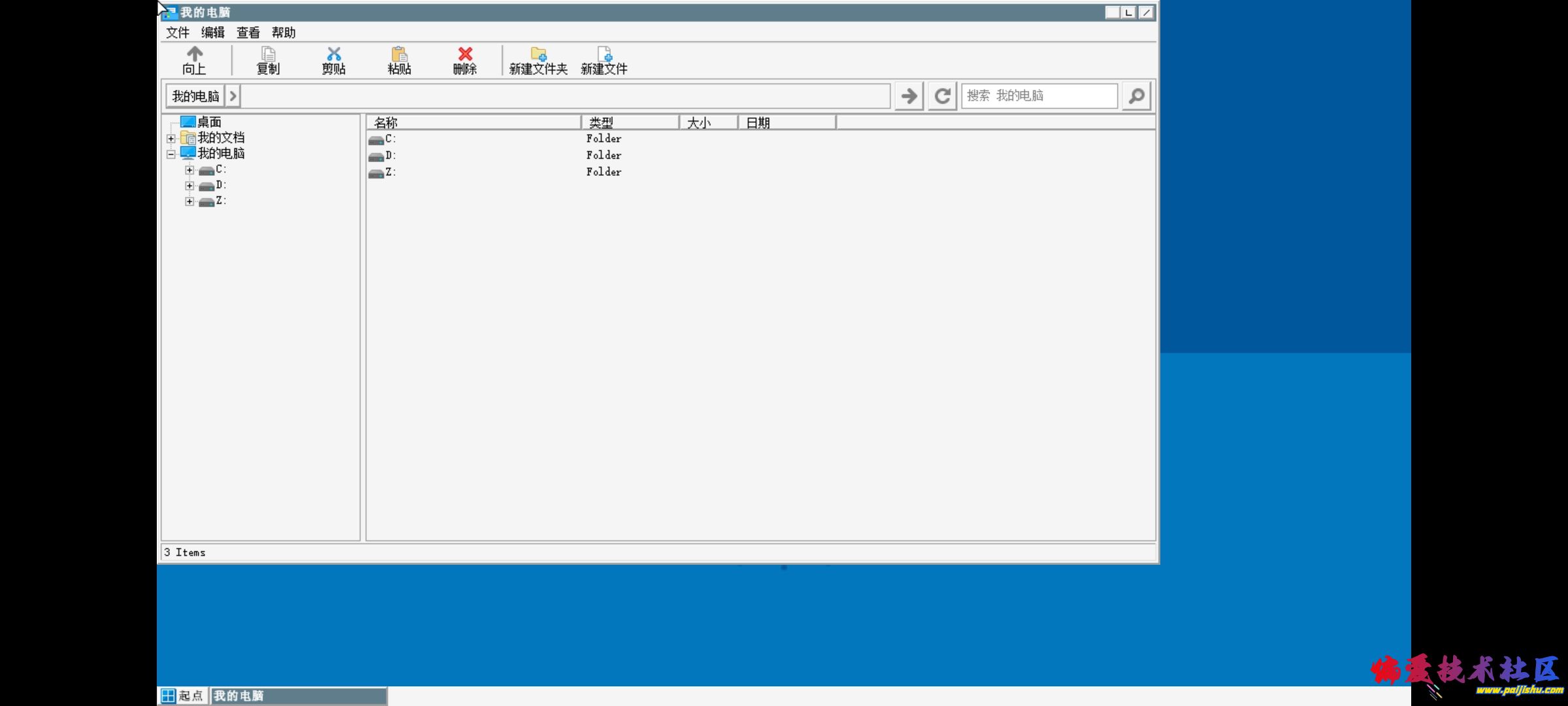The width and height of the screenshot is (1568, 706).
Task: Select the D: drive in file list
Action: coord(389,156)
